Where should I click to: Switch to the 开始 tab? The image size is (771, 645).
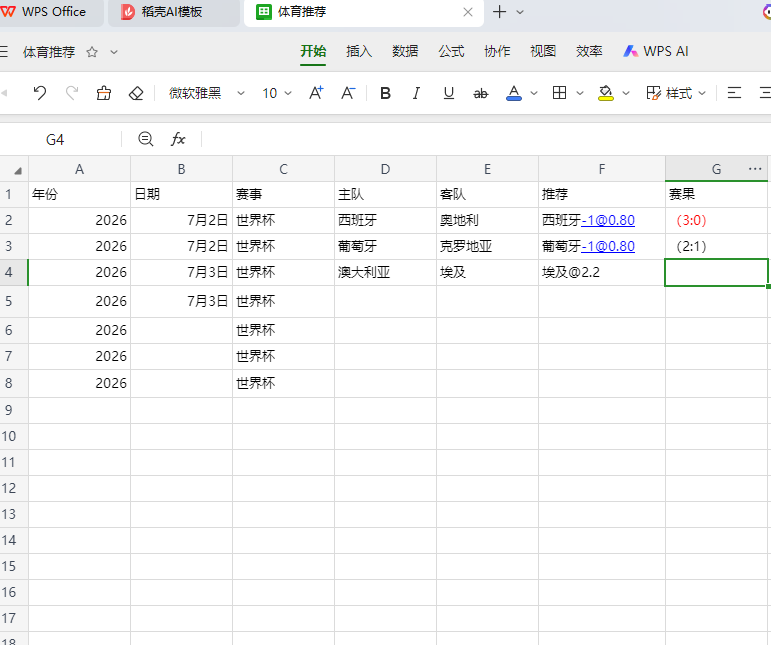point(313,51)
